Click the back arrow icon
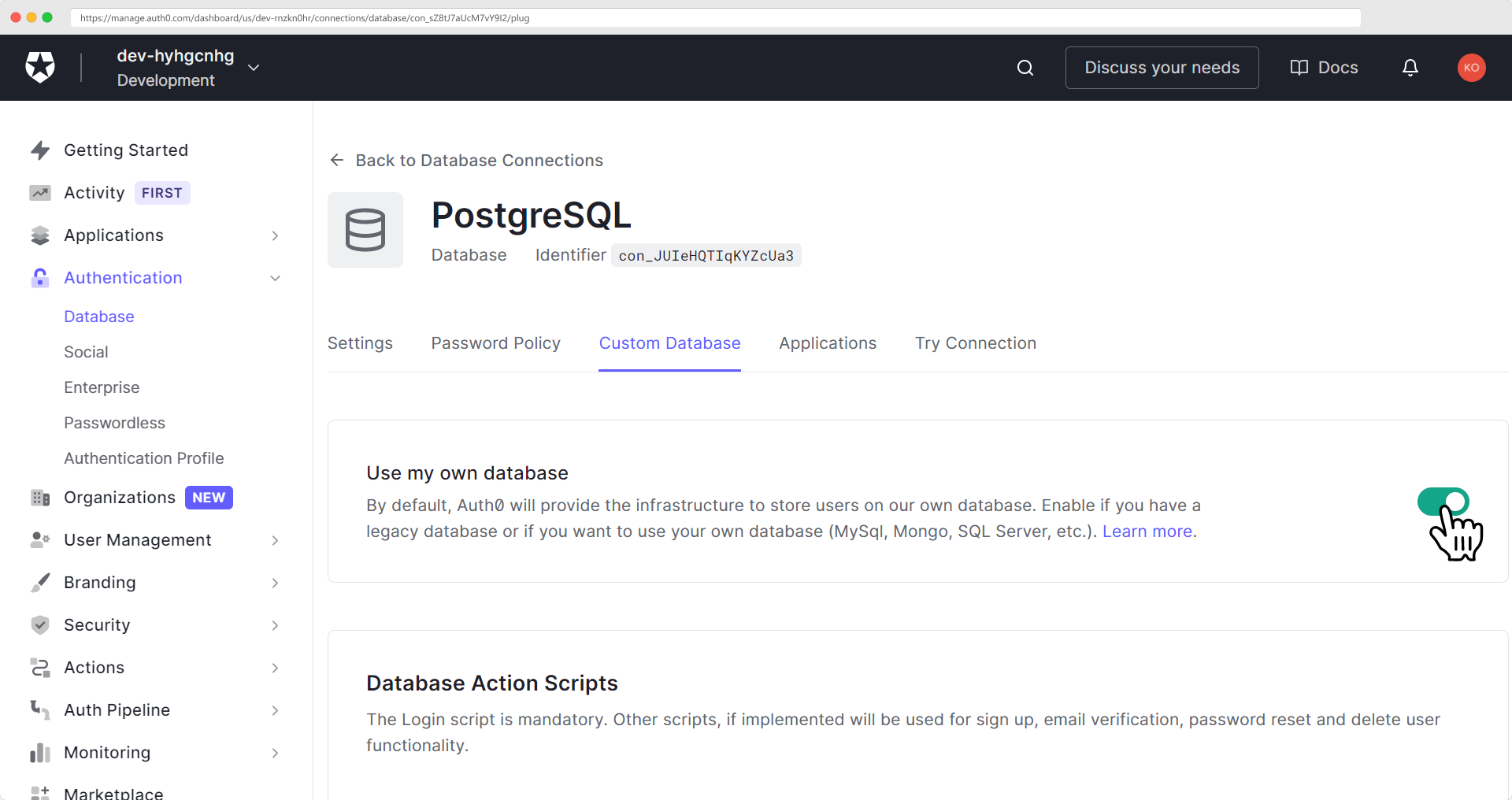Image resolution: width=1512 pixels, height=800 pixels. point(337,161)
